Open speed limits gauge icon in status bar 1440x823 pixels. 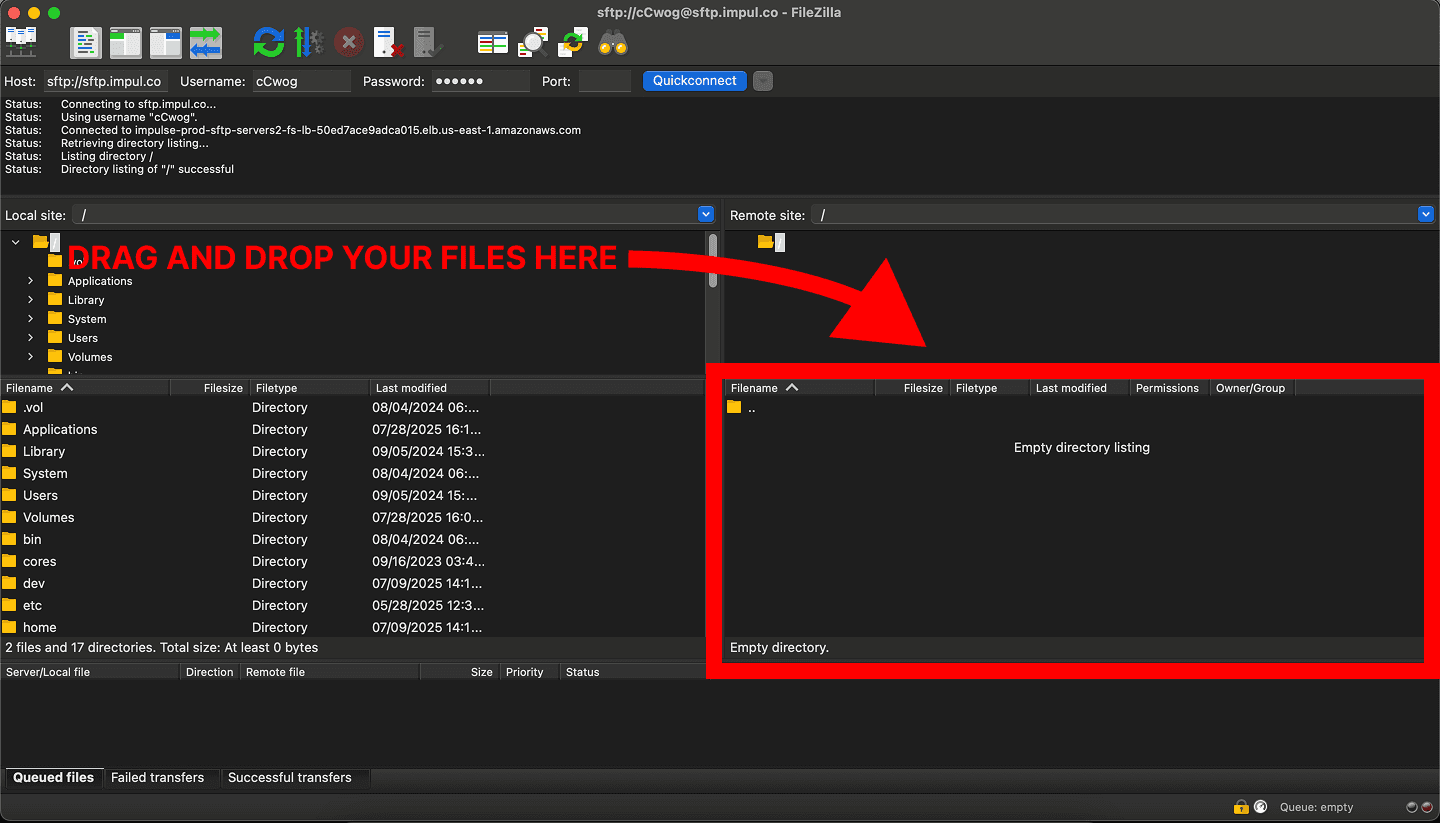point(1261,807)
